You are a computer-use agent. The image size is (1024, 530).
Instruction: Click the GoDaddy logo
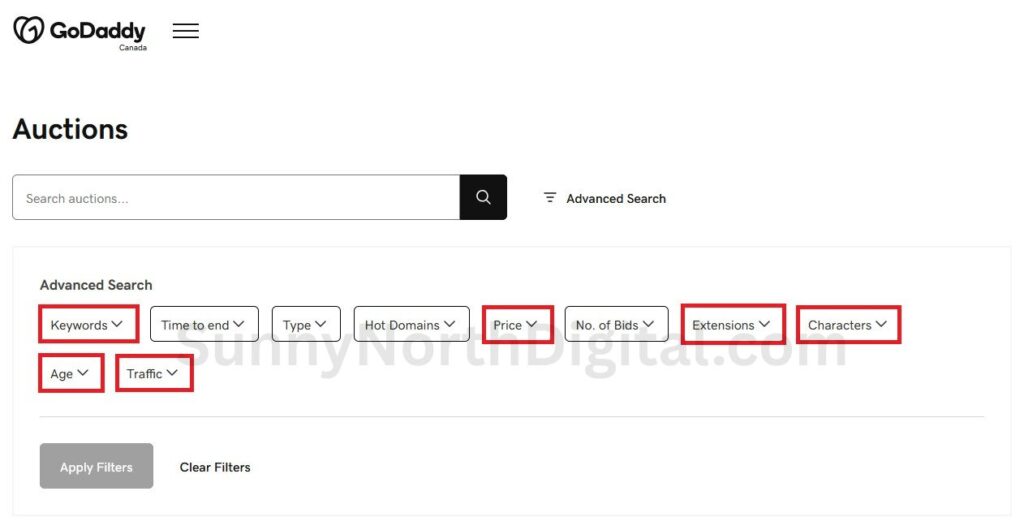point(79,31)
